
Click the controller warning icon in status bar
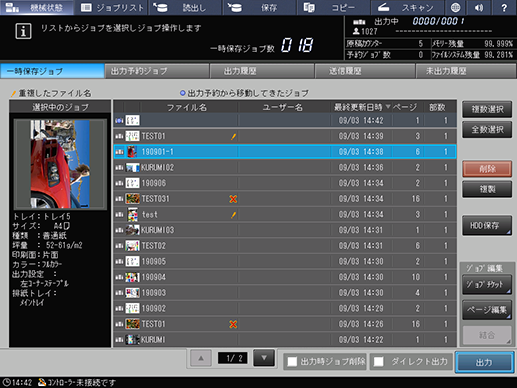tap(42, 382)
